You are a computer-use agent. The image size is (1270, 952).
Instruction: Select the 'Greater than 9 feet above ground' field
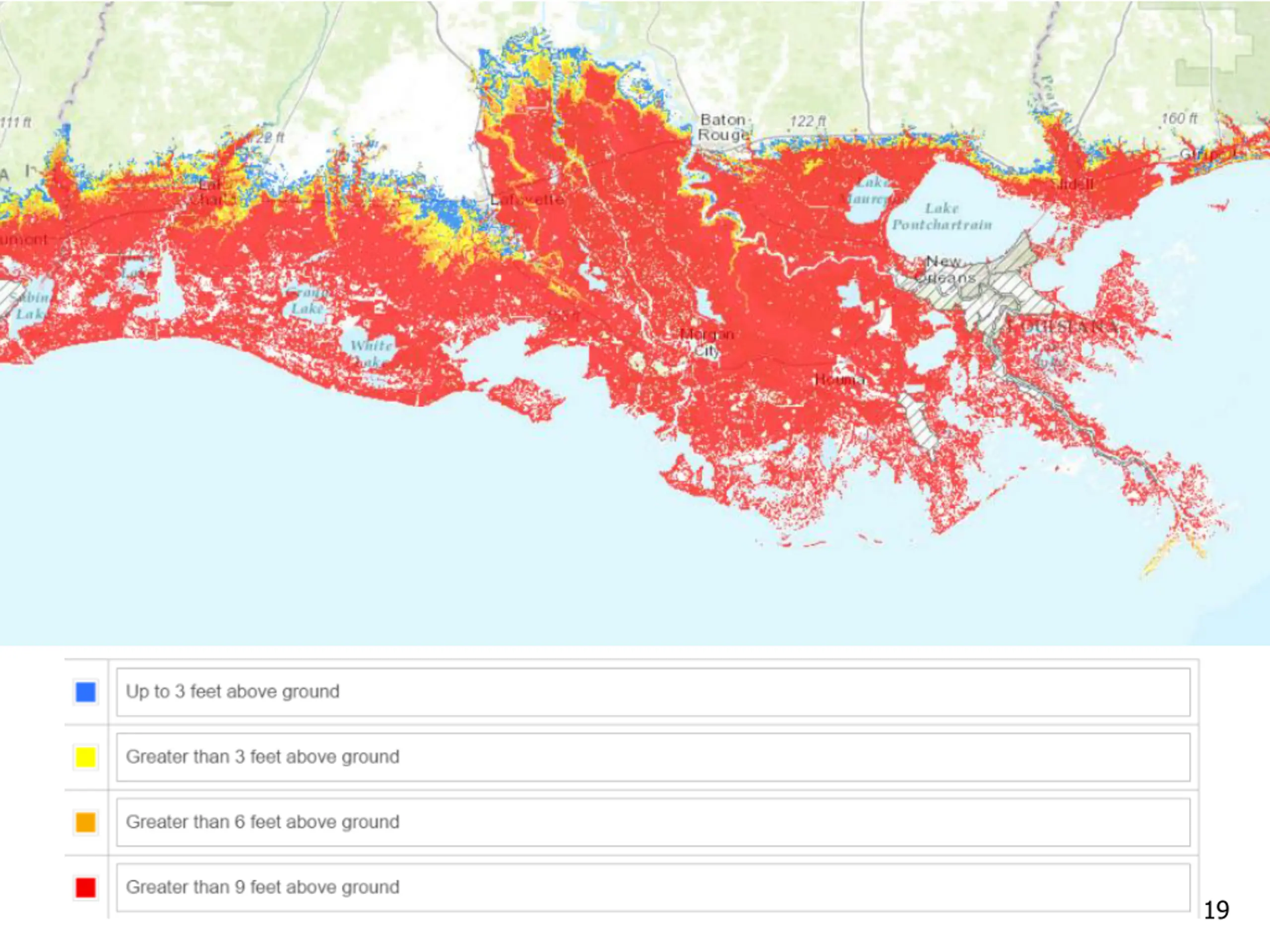click(x=653, y=887)
